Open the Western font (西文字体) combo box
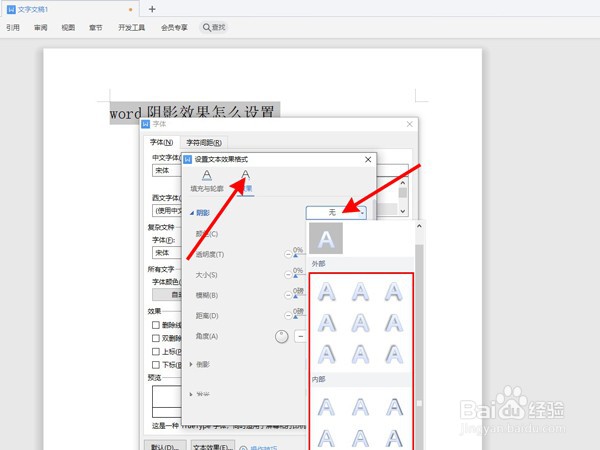Image resolution: width=600 pixels, height=450 pixels. point(167,210)
